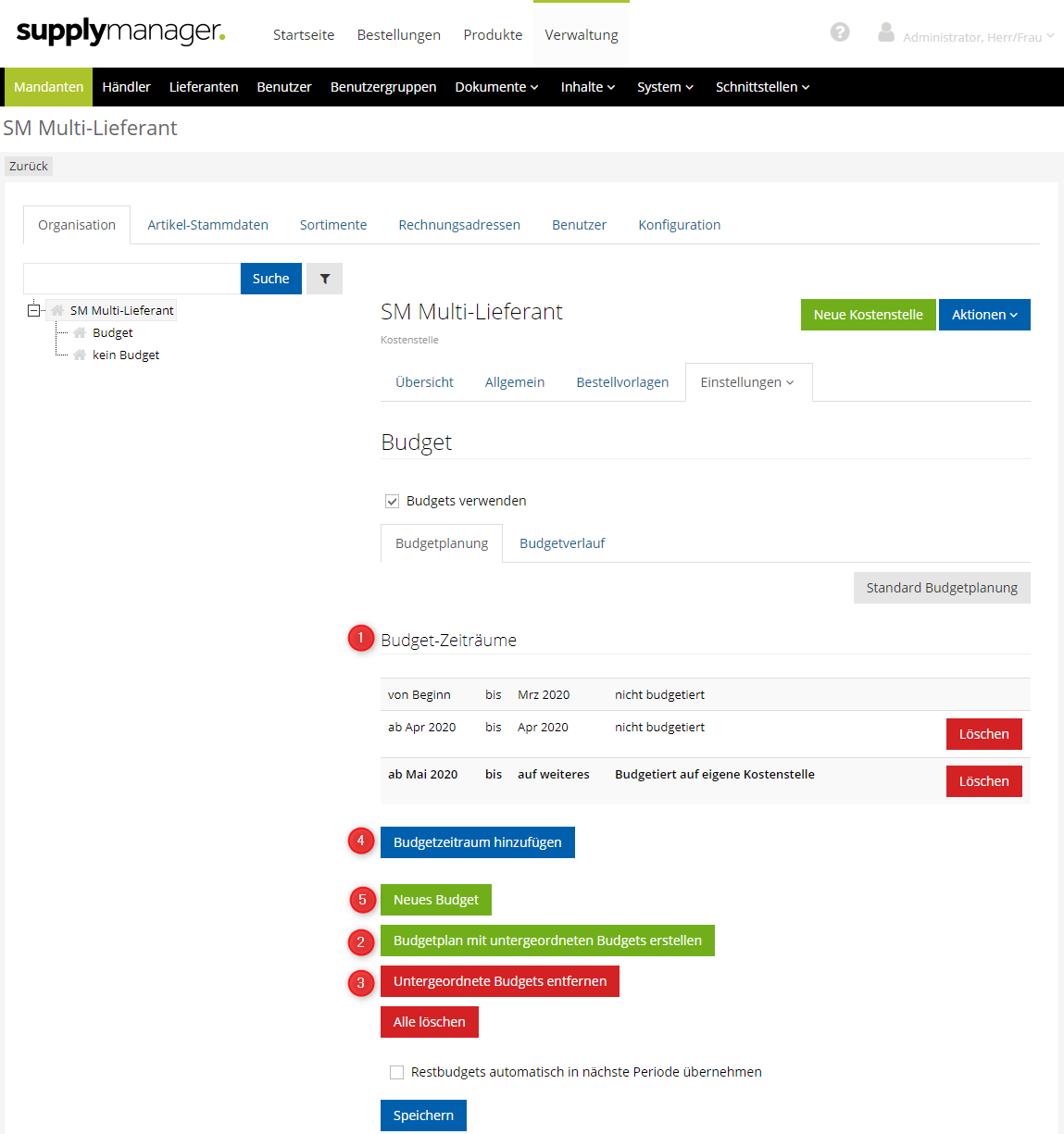Screen dimensions: 1064x1134
Task: Click the help question mark icon
Action: coord(840,32)
